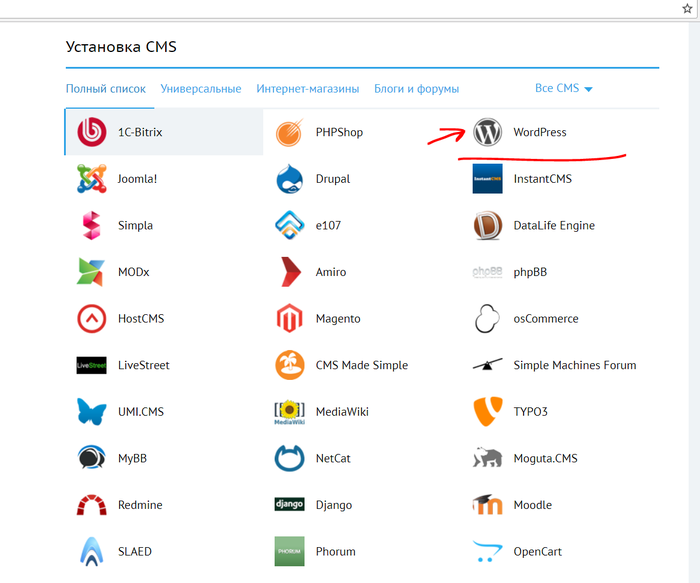Switch to 'Полный список' tab
Image resolution: width=700 pixels, height=583 pixels.
(x=106, y=89)
